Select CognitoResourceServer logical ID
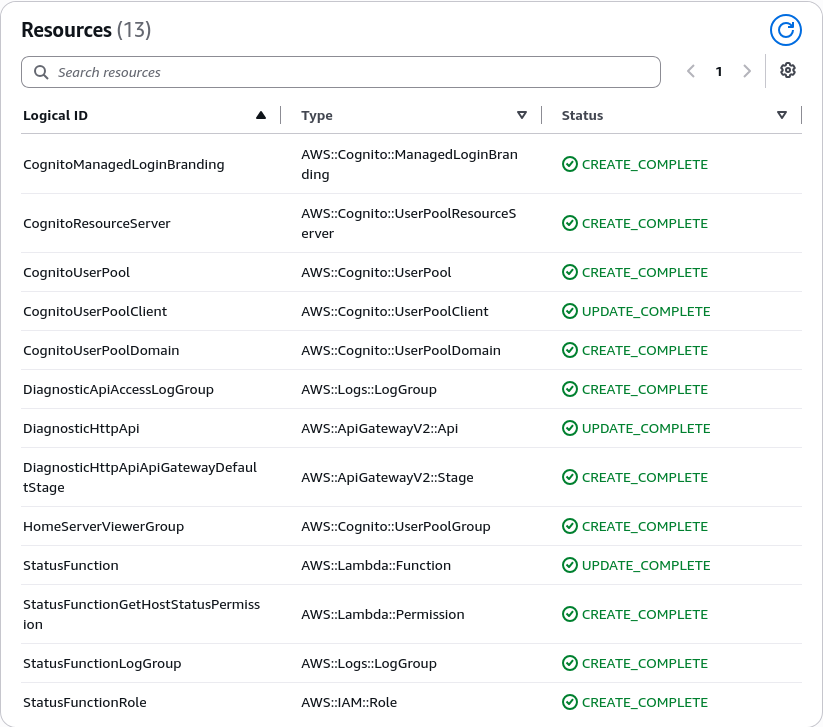 point(97,224)
